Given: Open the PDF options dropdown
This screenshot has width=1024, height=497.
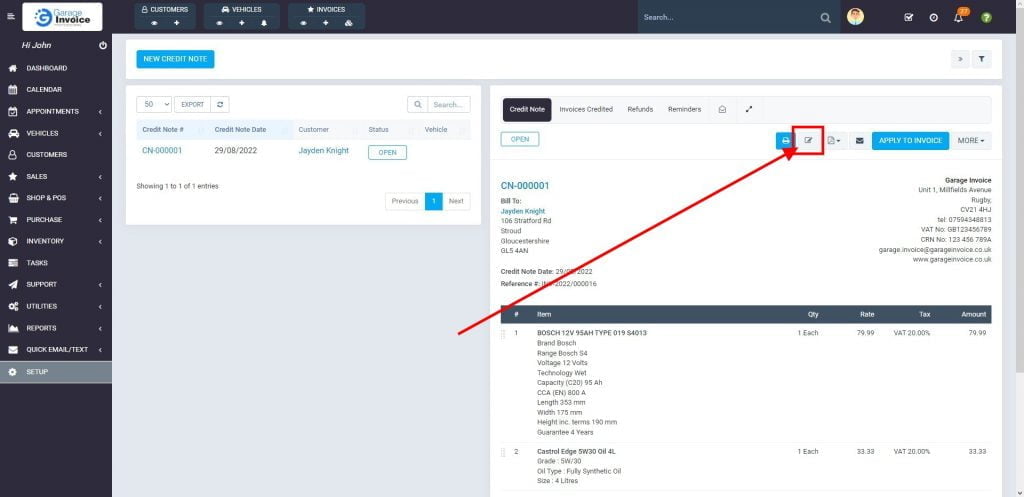Looking at the screenshot, I should click(x=835, y=141).
